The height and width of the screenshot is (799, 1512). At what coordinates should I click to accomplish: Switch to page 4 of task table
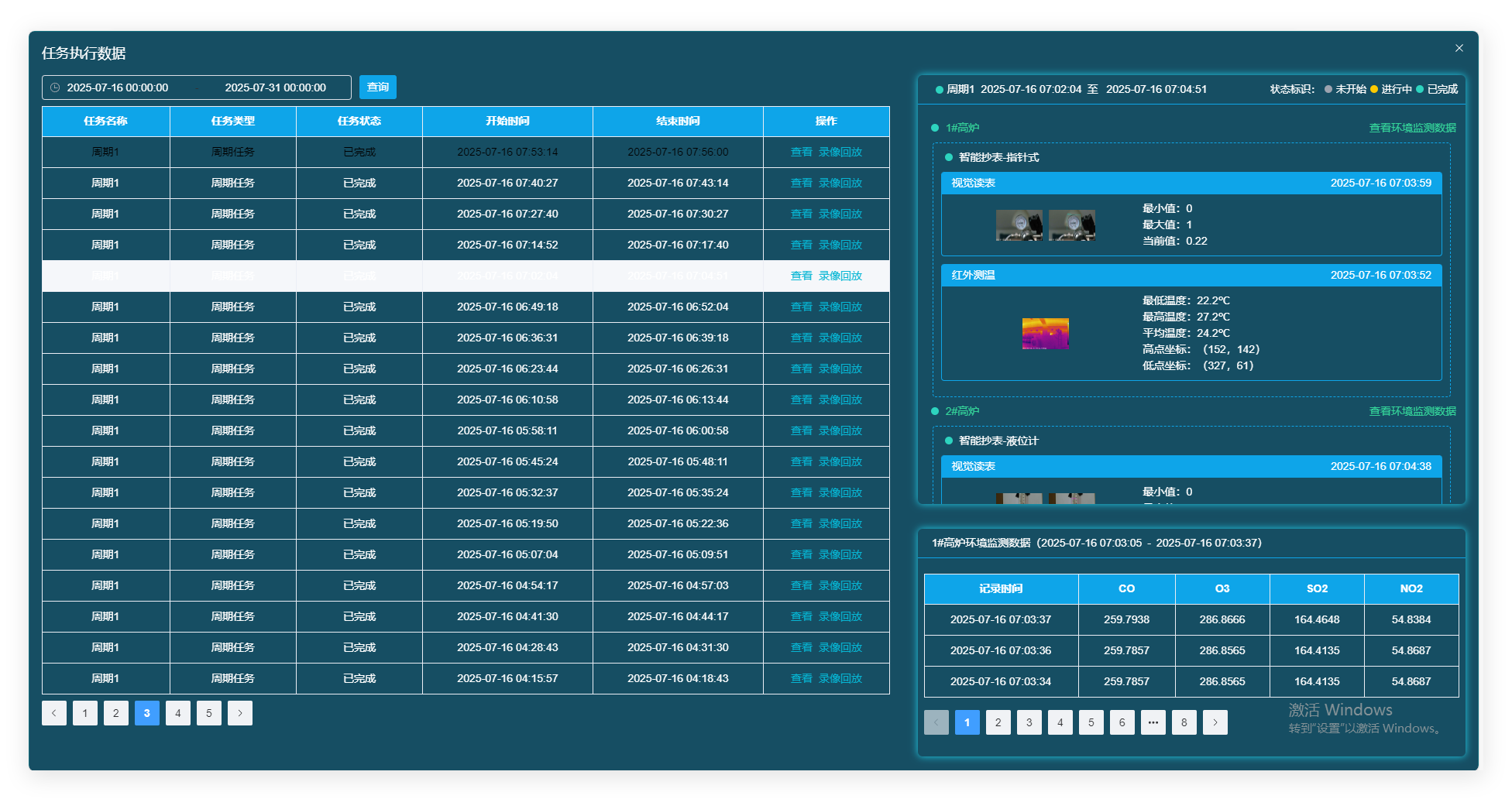(178, 713)
